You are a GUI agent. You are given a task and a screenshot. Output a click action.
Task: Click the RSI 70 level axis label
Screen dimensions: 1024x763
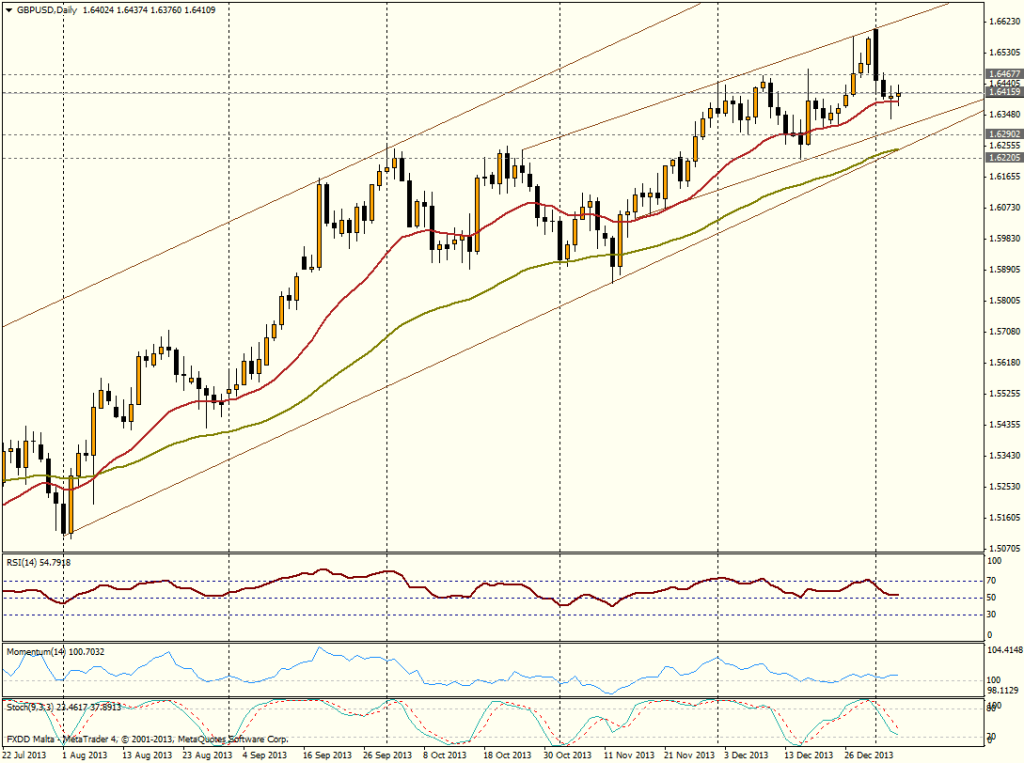[992, 579]
